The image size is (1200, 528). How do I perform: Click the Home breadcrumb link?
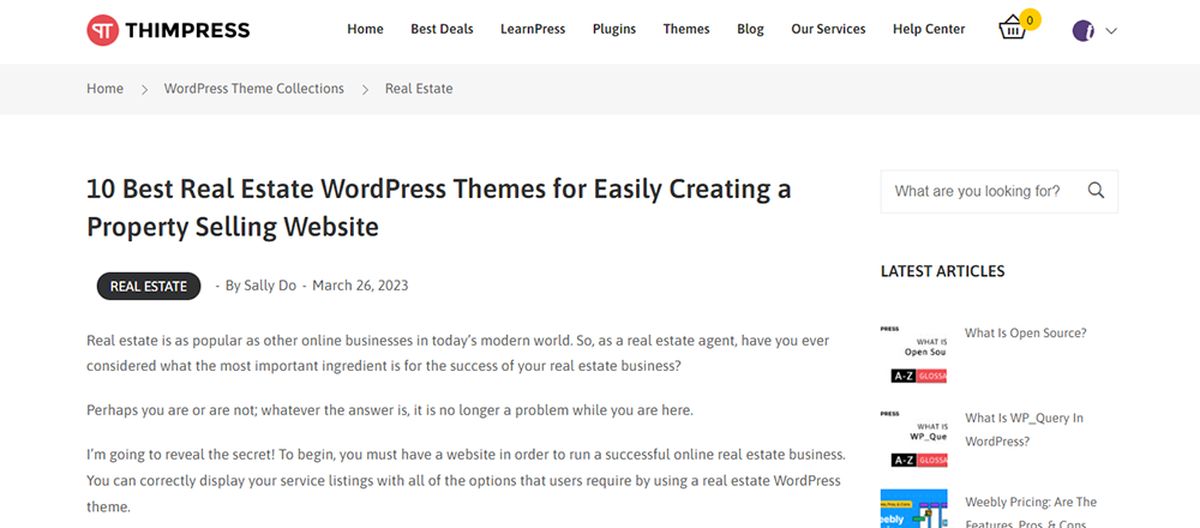pos(105,88)
